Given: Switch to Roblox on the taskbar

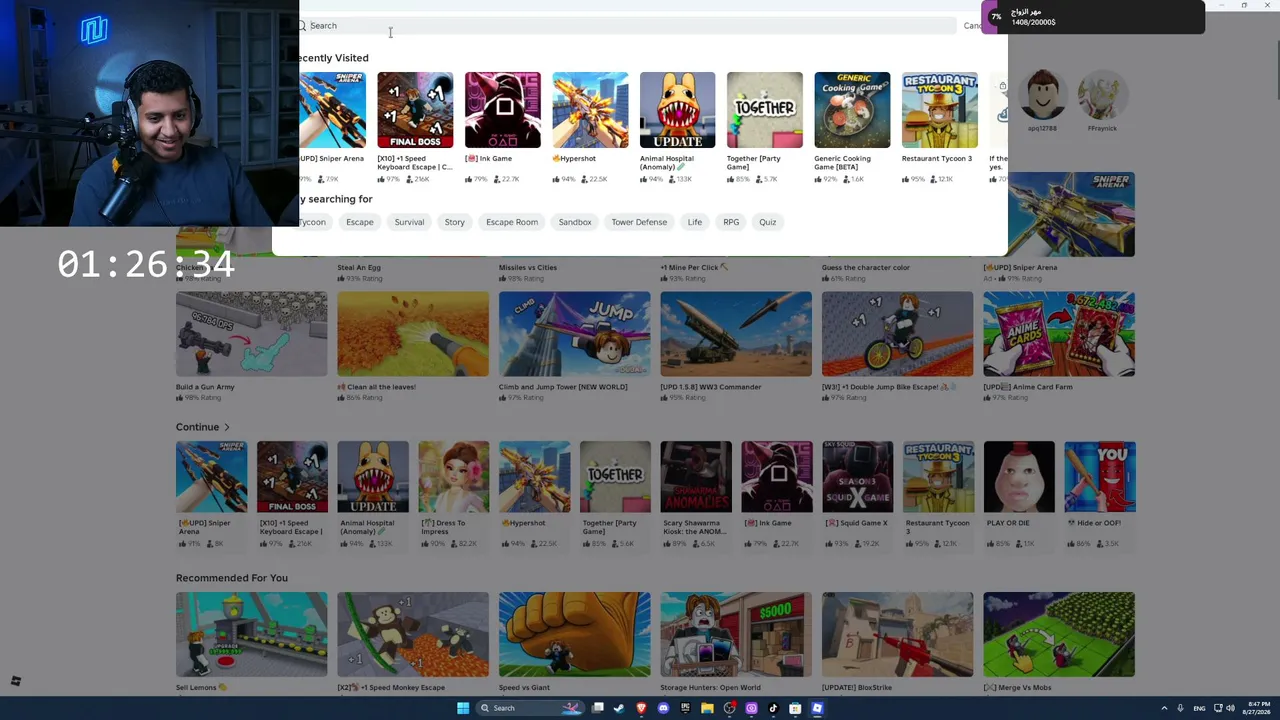Looking at the screenshot, I should pyautogui.click(x=817, y=708).
